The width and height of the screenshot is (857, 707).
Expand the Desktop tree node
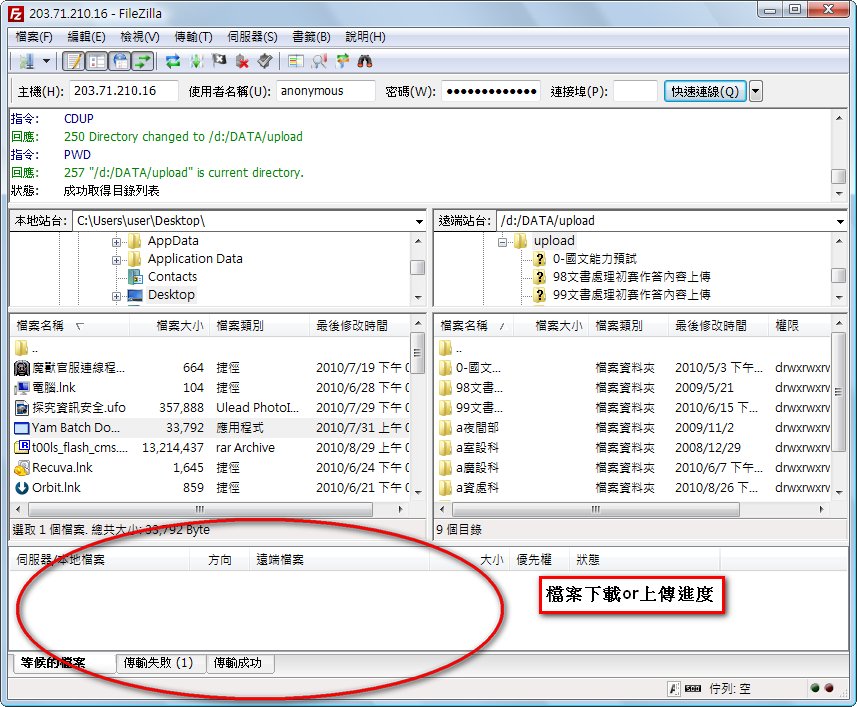(116, 296)
